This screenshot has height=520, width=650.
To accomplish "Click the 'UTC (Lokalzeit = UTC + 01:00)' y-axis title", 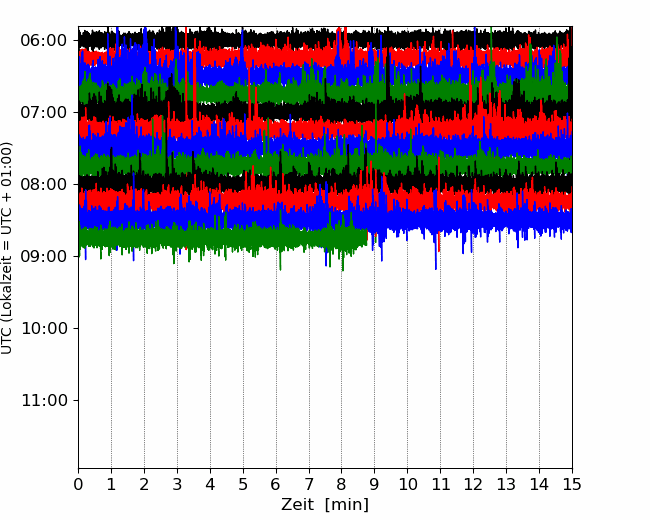I will pyautogui.click(x=7, y=248).
